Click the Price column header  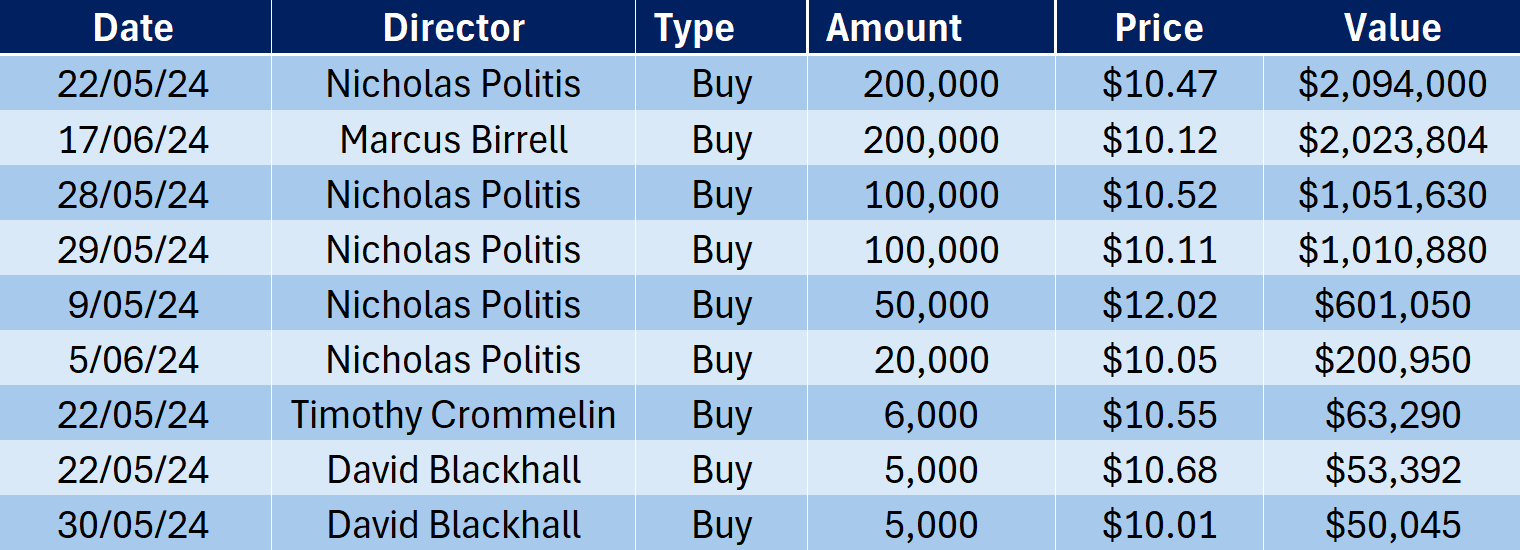(1159, 28)
